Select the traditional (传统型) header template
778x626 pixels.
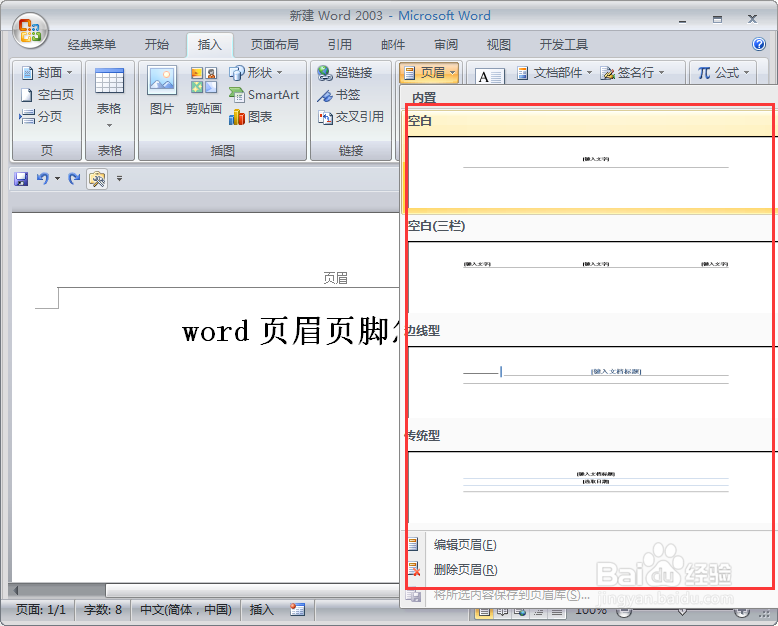click(x=589, y=477)
